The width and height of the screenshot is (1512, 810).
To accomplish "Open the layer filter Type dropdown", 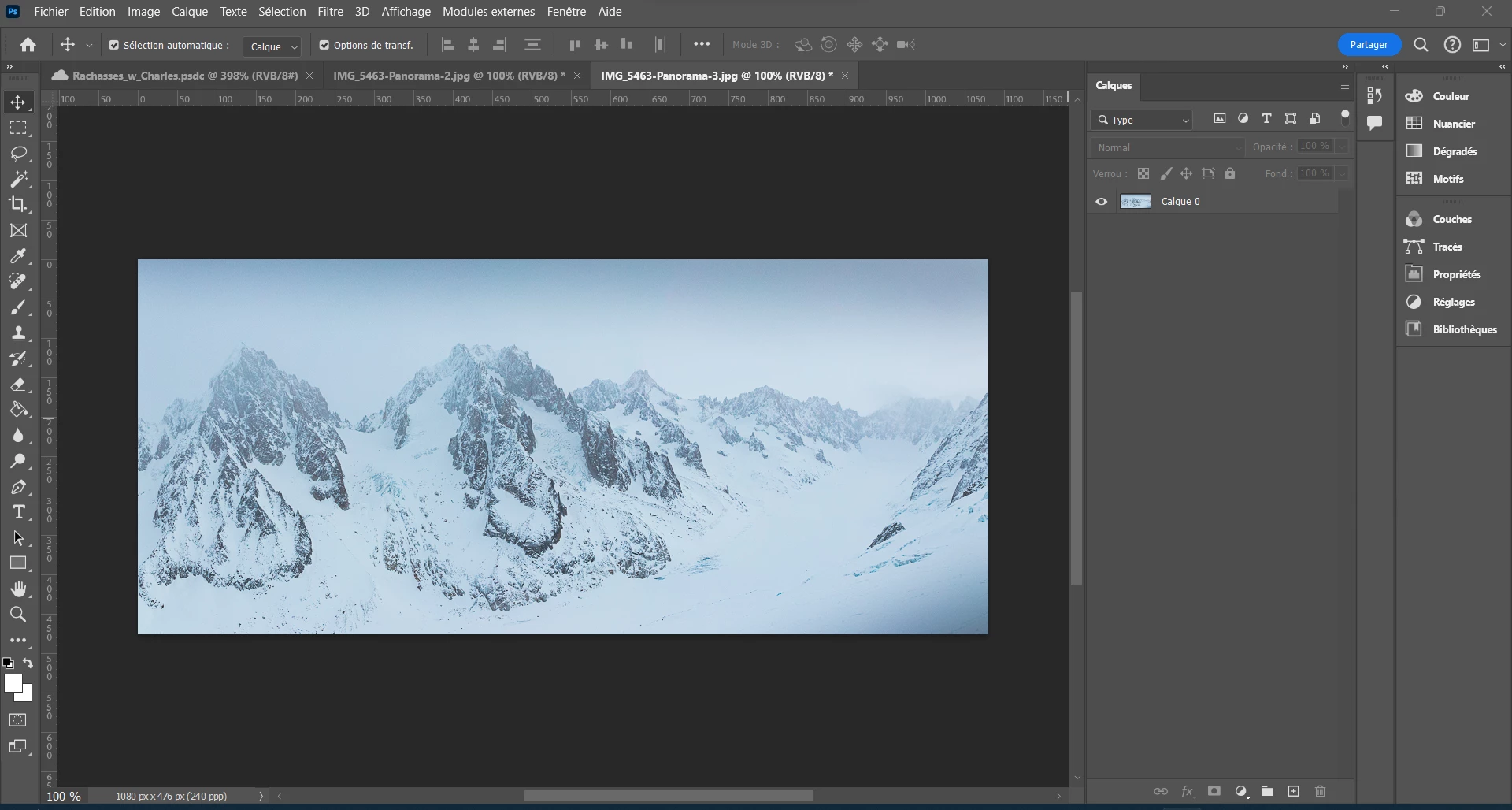I will pyautogui.click(x=1142, y=120).
